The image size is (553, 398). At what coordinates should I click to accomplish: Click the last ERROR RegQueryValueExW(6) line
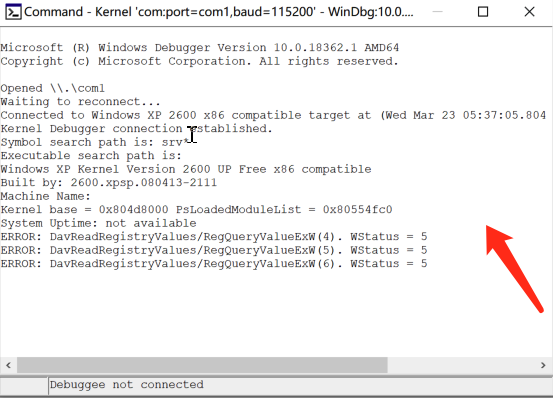coord(214,264)
